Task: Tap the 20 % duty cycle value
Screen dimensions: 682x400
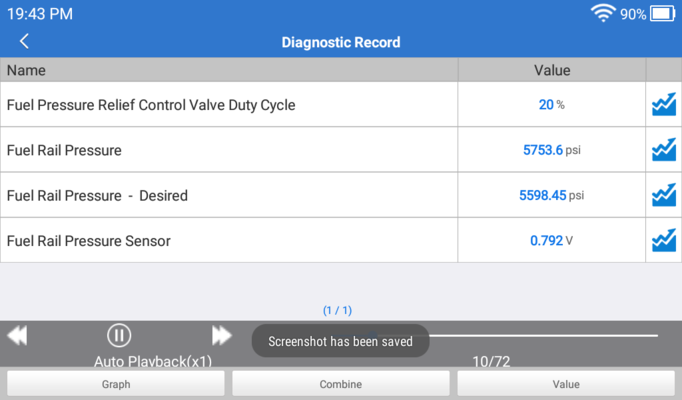Action: tap(552, 105)
